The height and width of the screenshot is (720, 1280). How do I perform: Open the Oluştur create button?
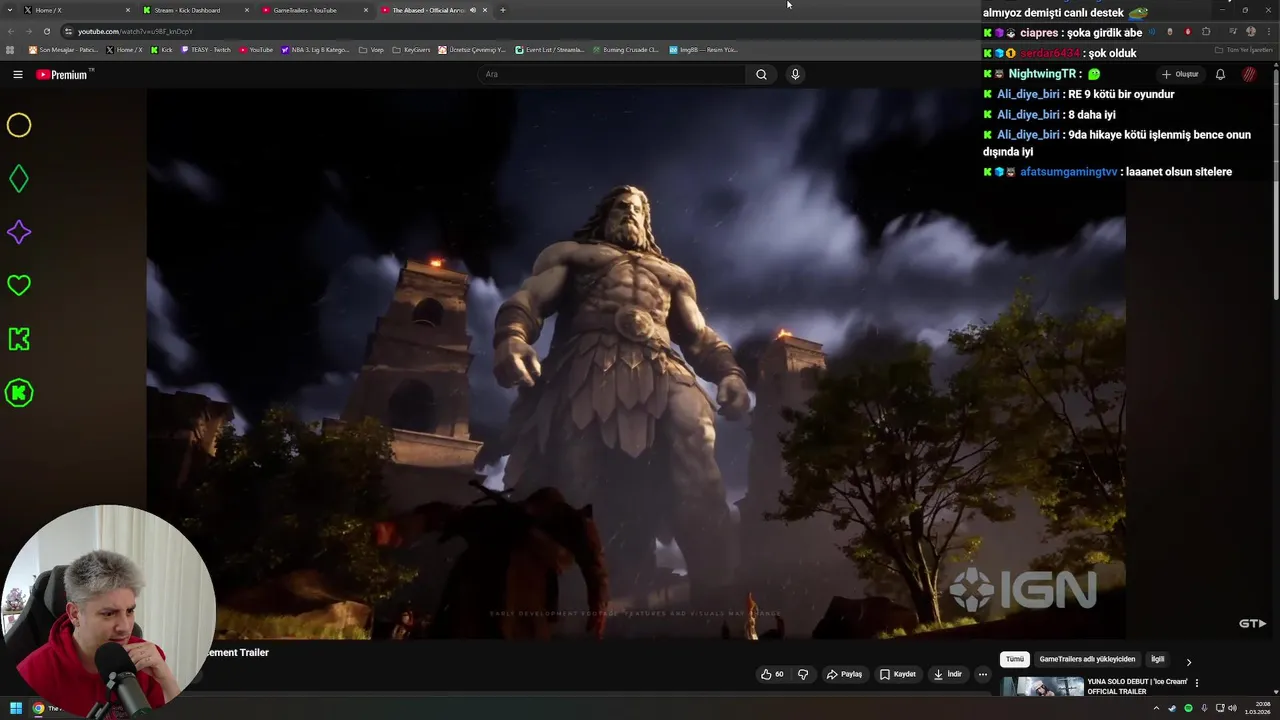(x=1180, y=74)
